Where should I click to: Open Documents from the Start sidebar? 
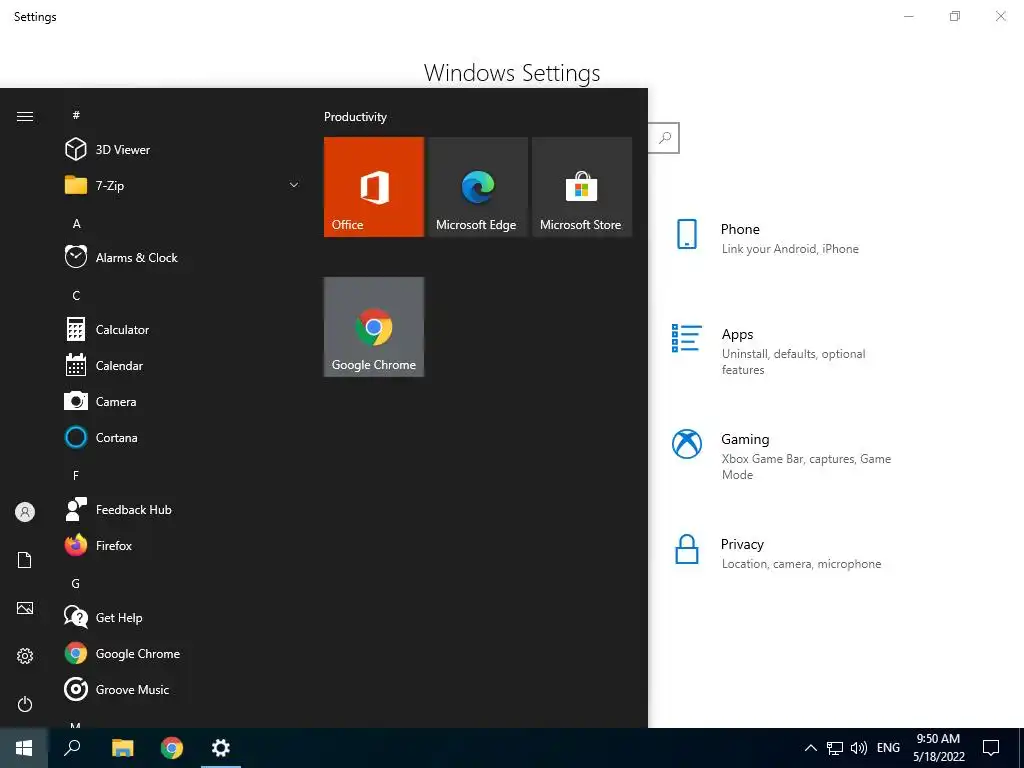tap(25, 560)
